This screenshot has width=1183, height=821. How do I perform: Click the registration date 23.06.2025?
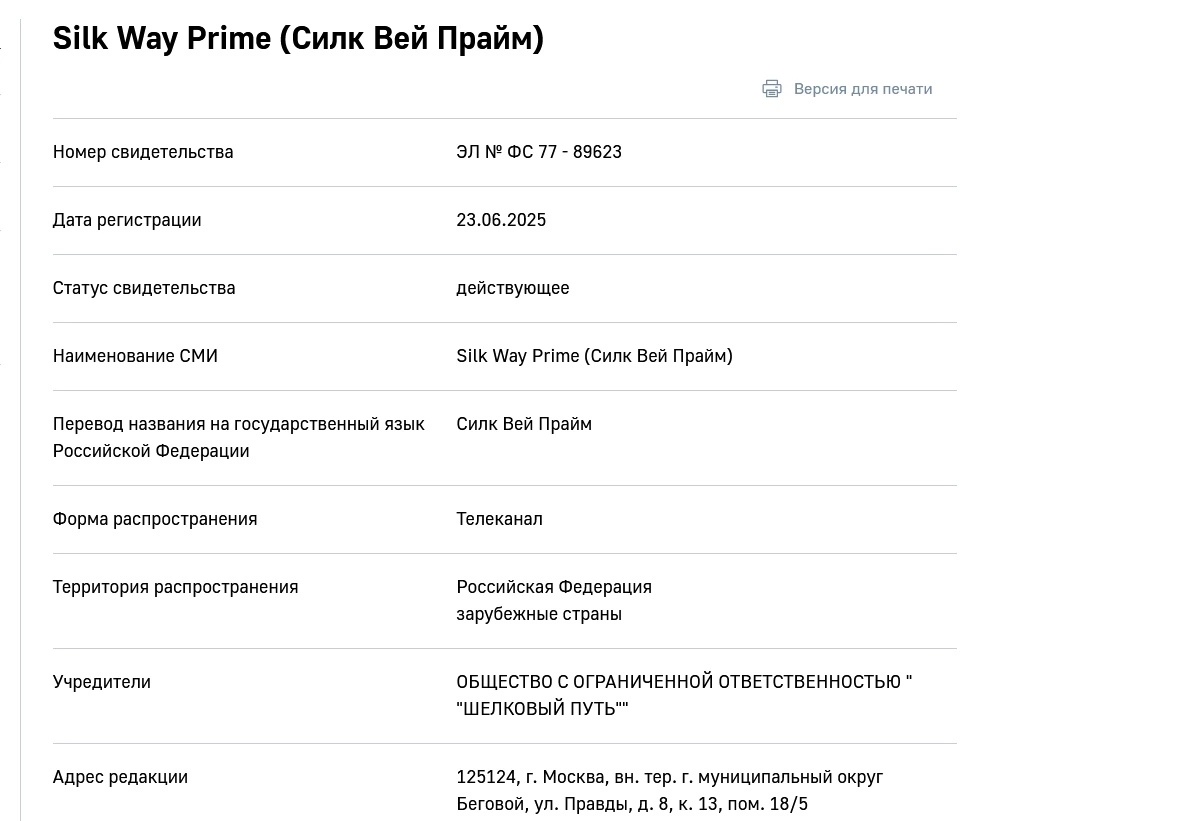(x=501, y=220)
